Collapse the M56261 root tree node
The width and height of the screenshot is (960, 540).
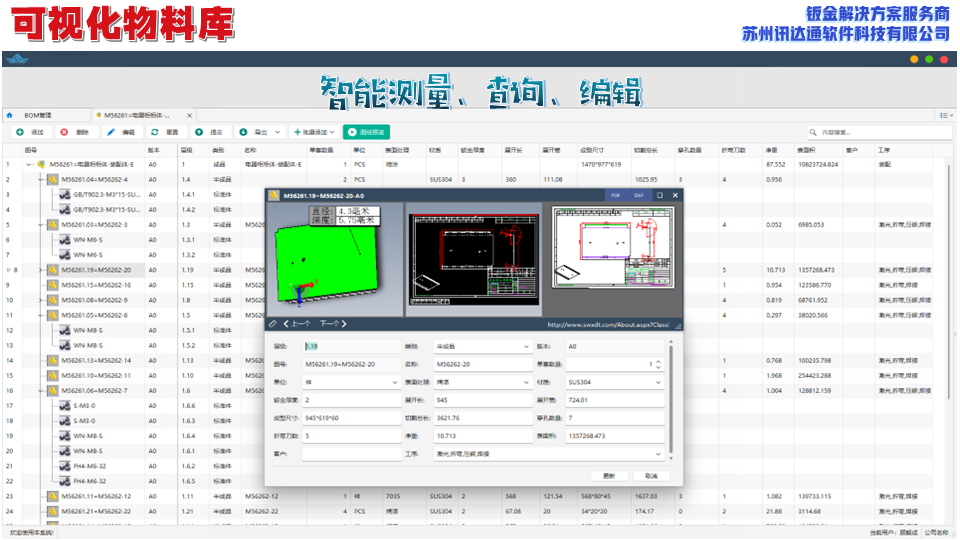[x=28, y=164]
